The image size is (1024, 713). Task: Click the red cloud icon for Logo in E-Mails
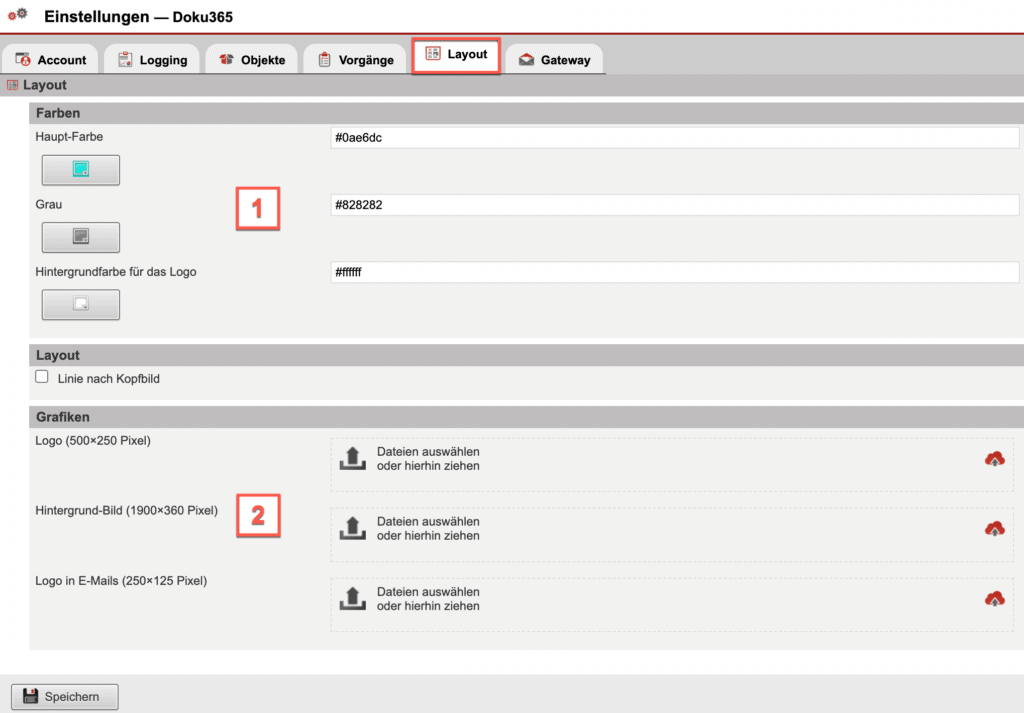[x=996, y=598]
